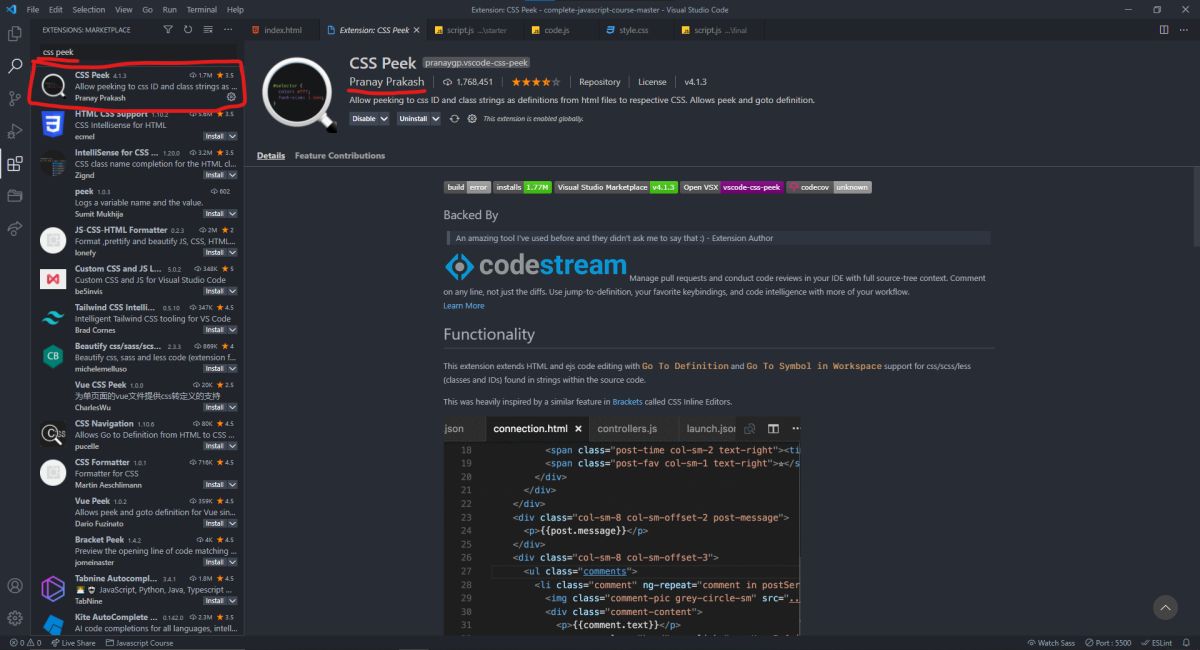Open Install dropdown arrow for Tabnine
This screenshot has width=1200, height=650.
coord(233,601)
